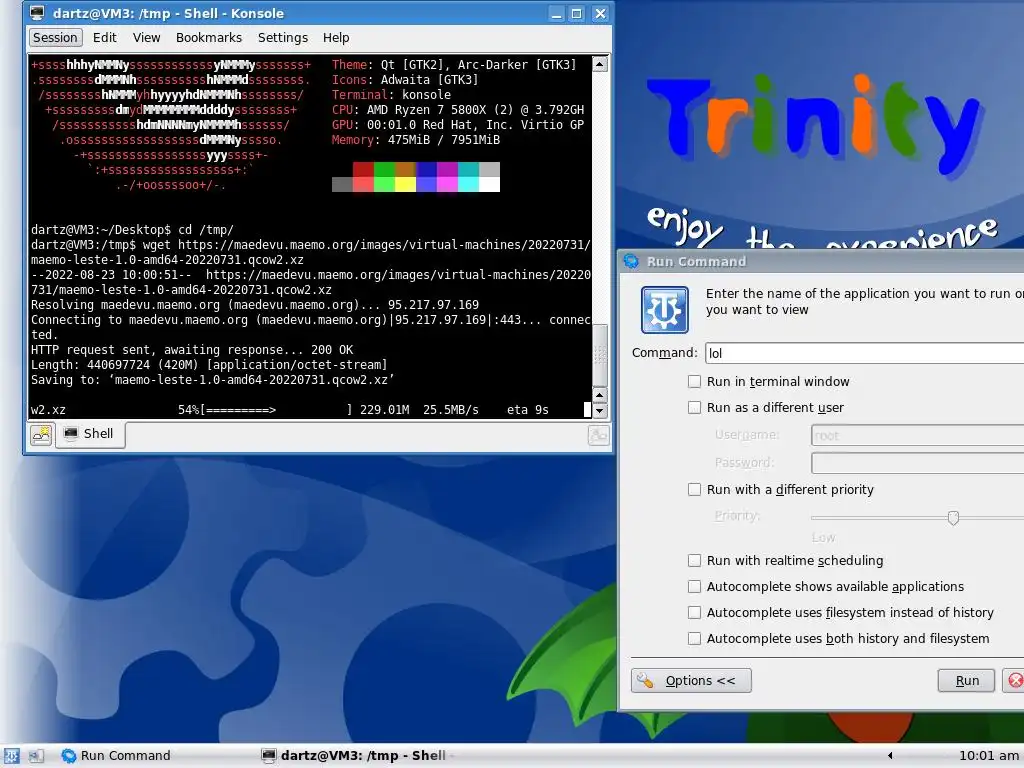
Task: Click the wget download progress bar line at 54%
Action: (289, 410)
